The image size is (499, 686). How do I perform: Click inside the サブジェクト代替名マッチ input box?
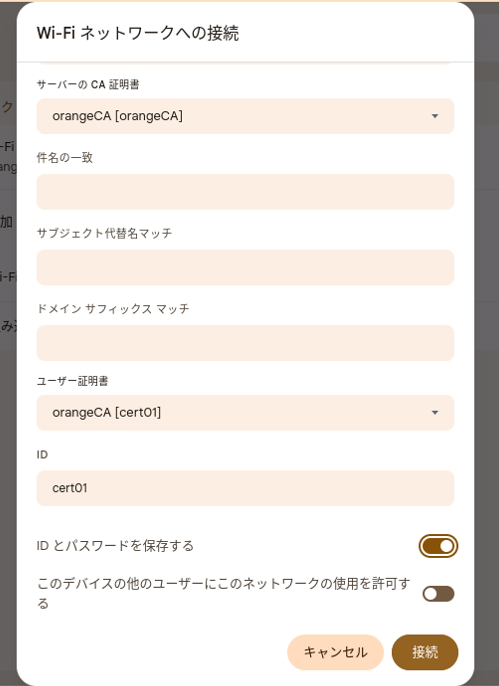[245, 267]
